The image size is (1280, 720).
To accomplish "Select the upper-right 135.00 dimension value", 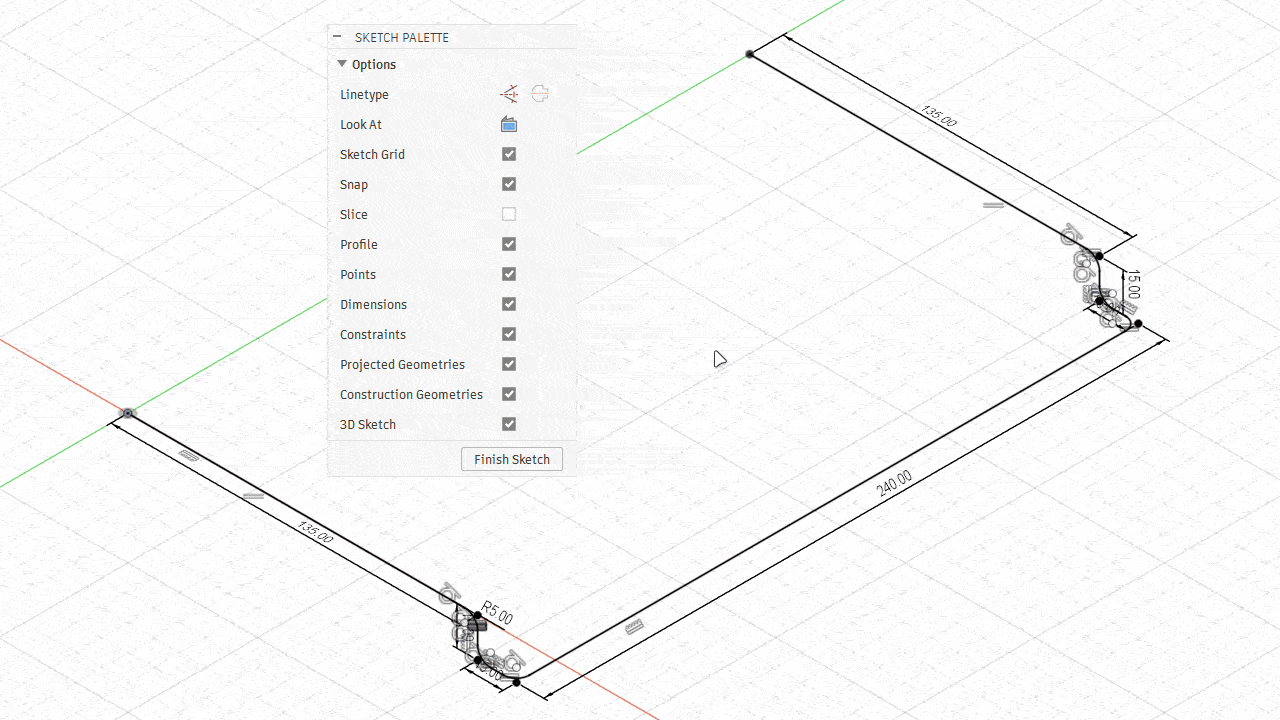I will pos(938,115).
